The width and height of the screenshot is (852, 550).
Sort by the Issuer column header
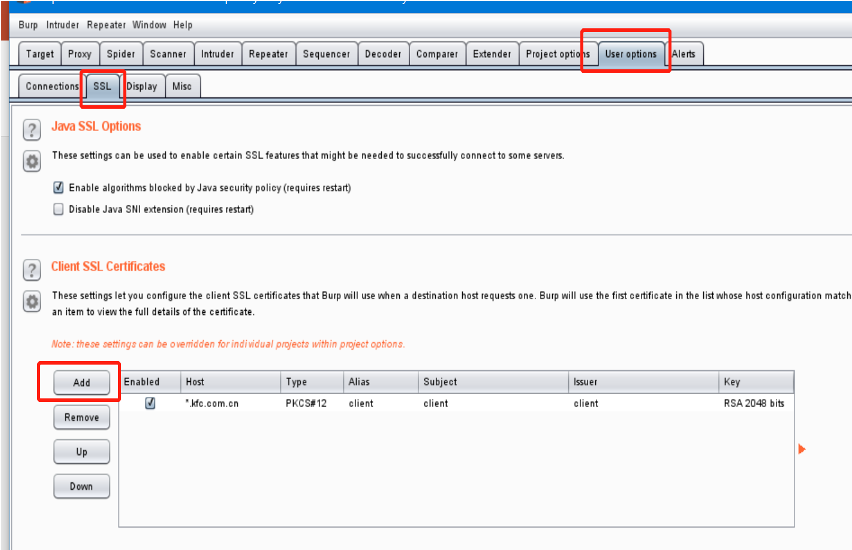(x=643, y=382)
